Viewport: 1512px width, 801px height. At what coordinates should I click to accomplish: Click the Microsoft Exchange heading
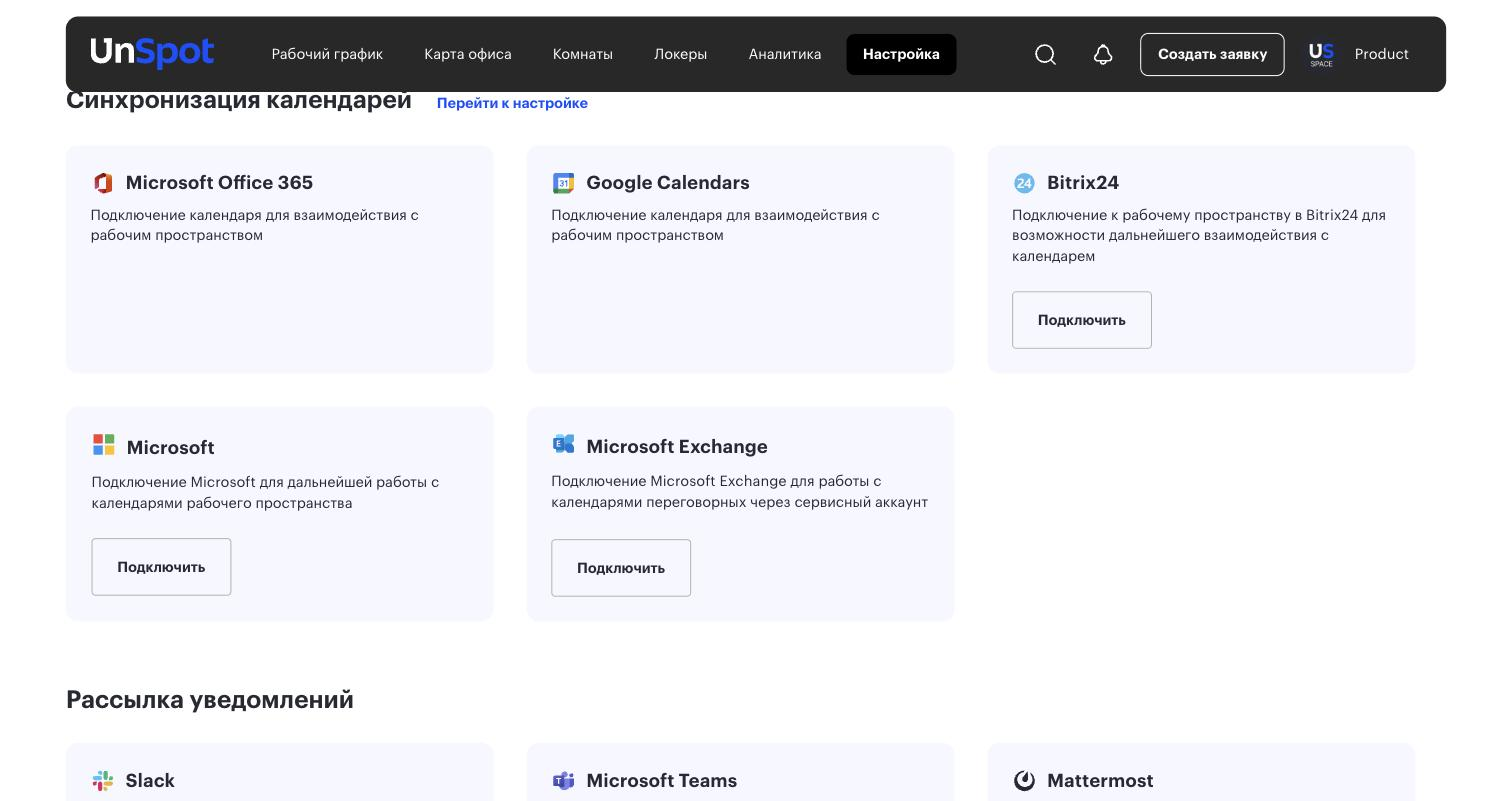pos(677,447)
